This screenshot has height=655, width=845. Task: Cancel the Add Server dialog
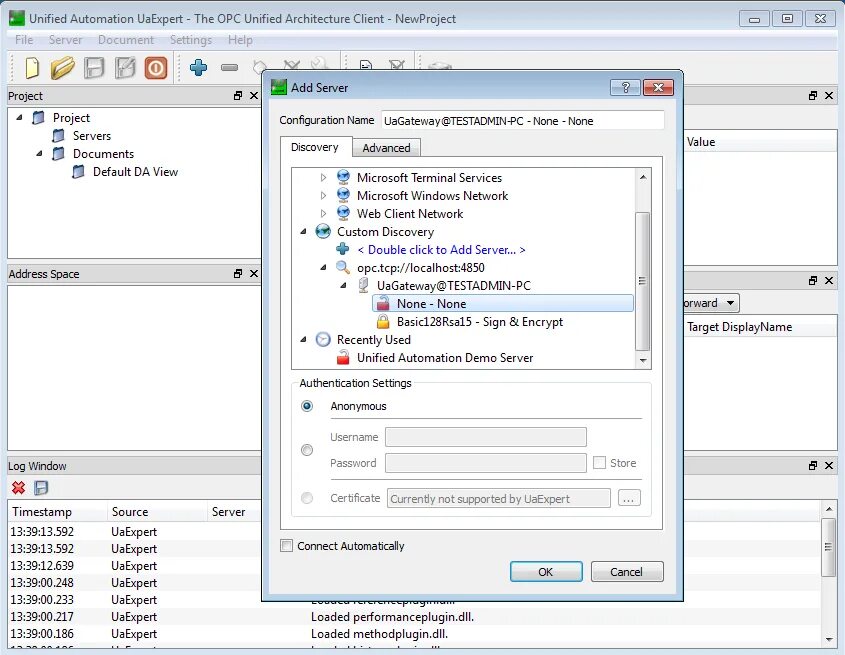pyautogui.click(x=627, y=571)
